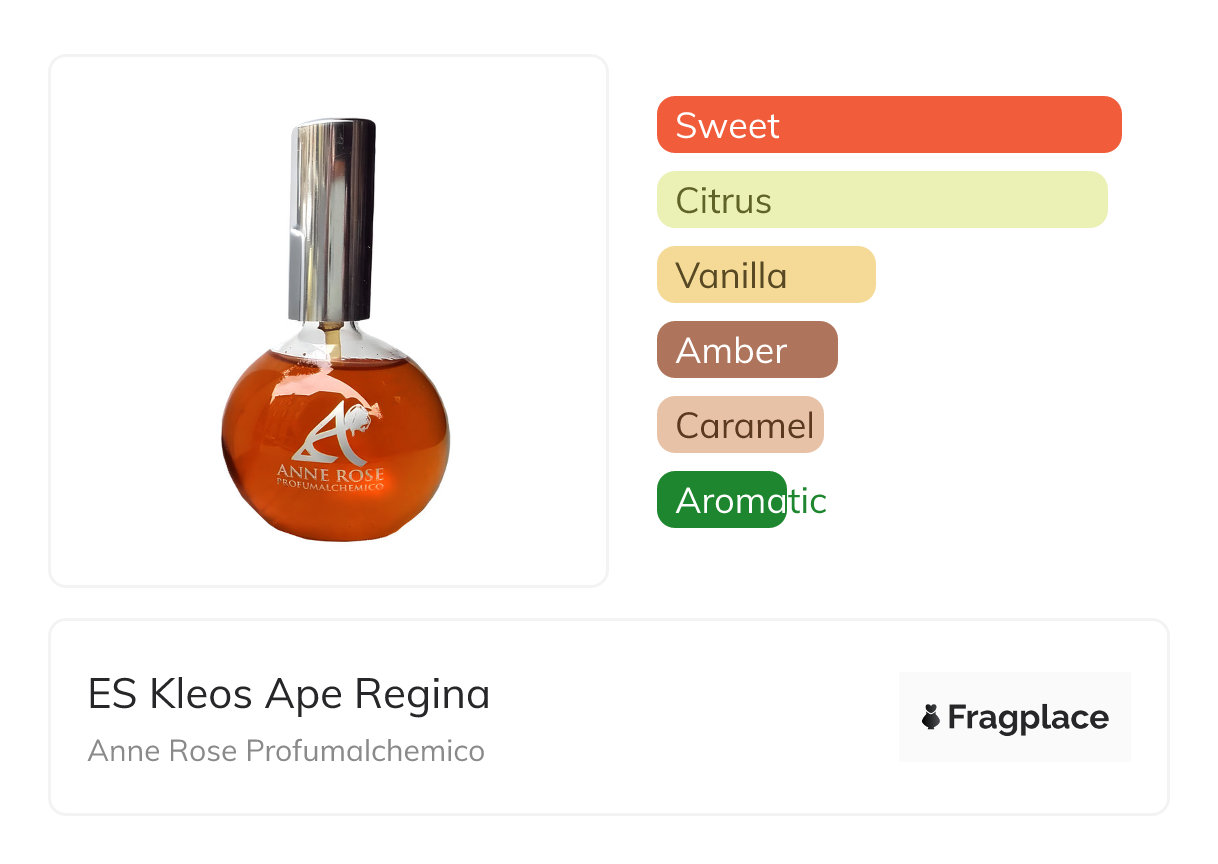Click PROFUMALCHEMICO lettering on the bottle
1218x864 pixels.
pos(330,488)
